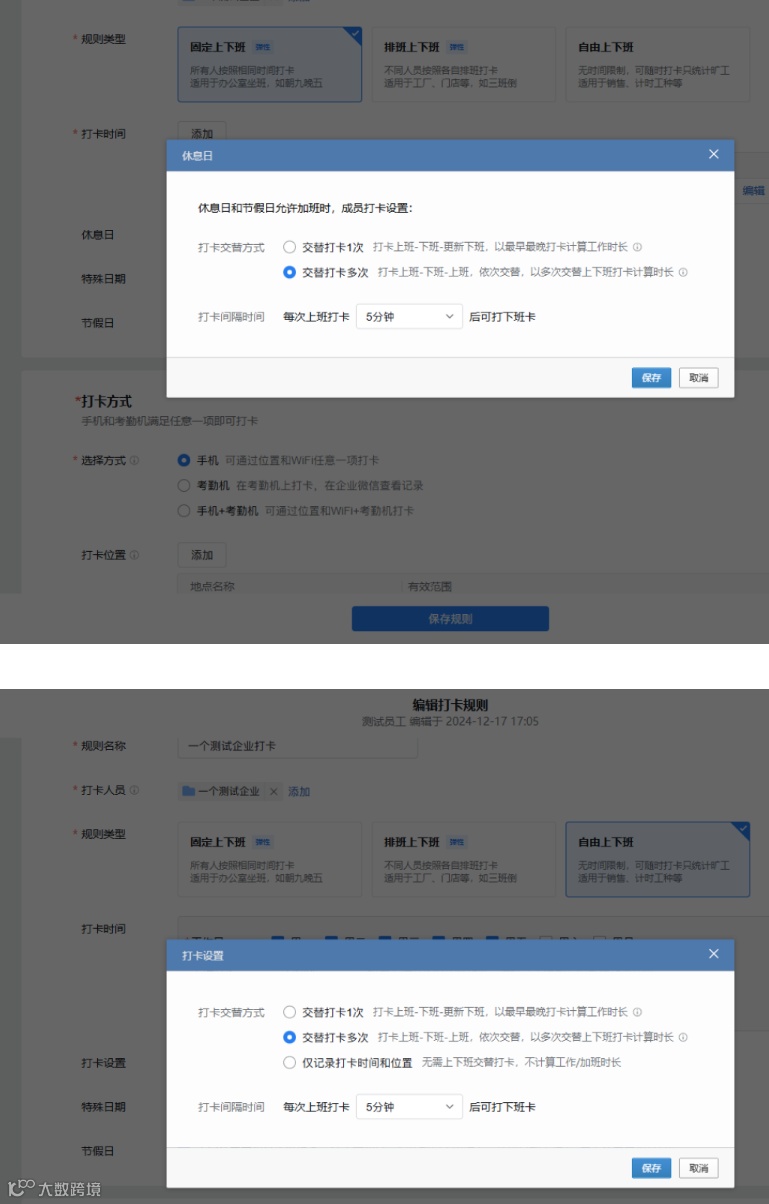Info icon after 交替打卡多次 description in 打卡设置 dialog

tap(683, 1038)
